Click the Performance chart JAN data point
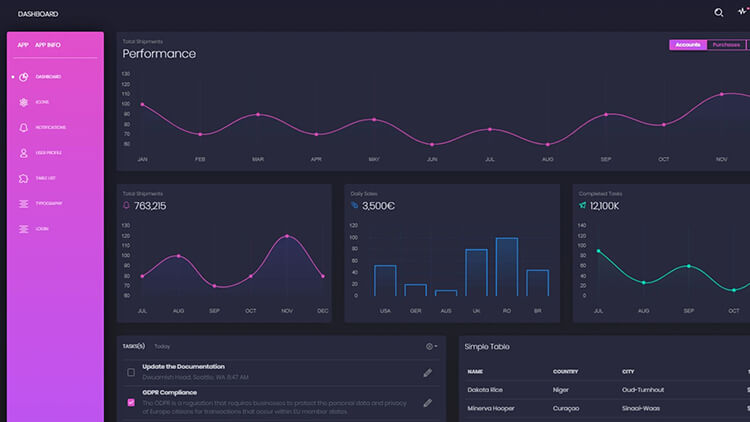 [143, 104]
